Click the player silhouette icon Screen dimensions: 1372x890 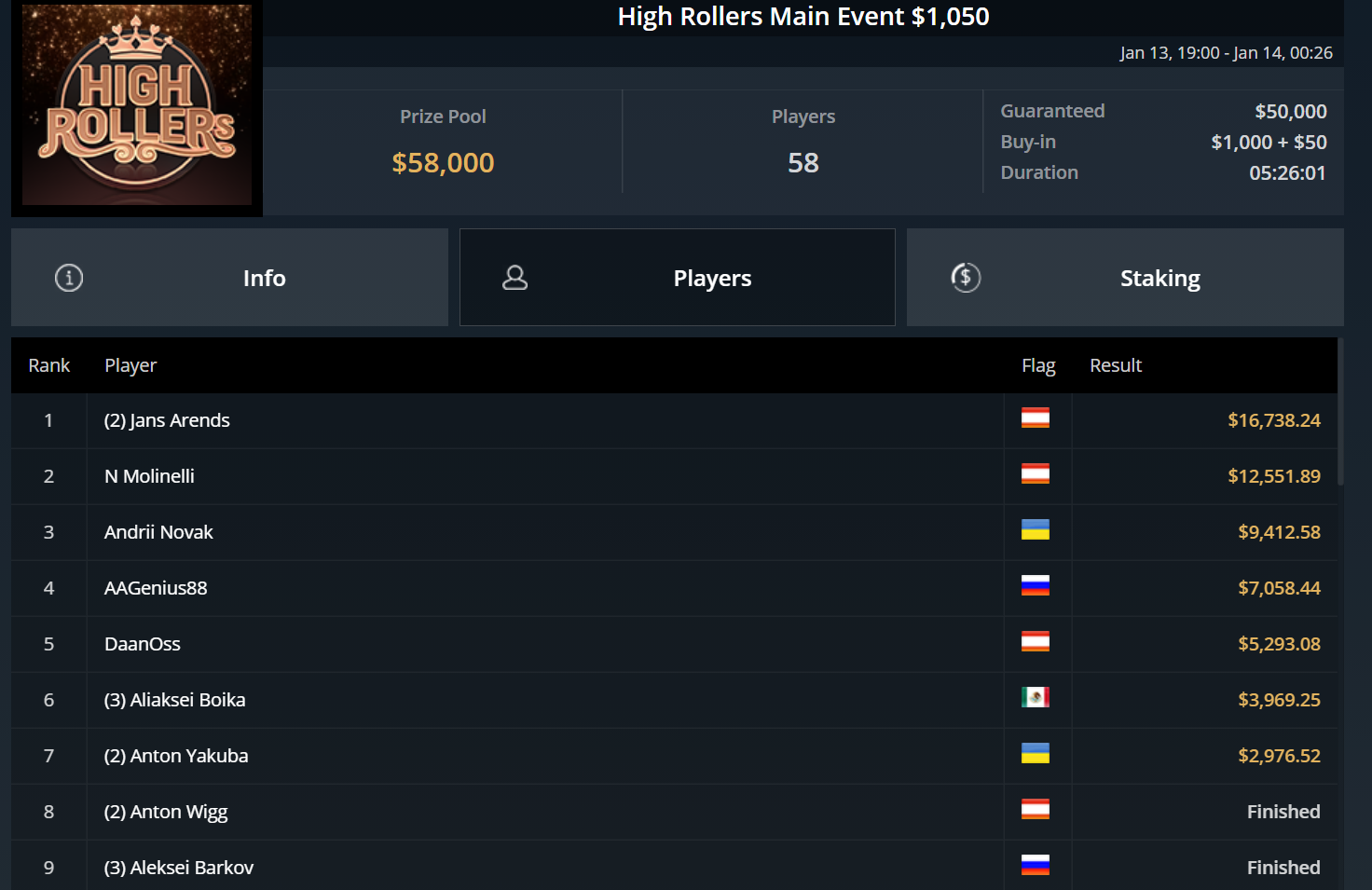pyautogui.click(x=515, y=278)
